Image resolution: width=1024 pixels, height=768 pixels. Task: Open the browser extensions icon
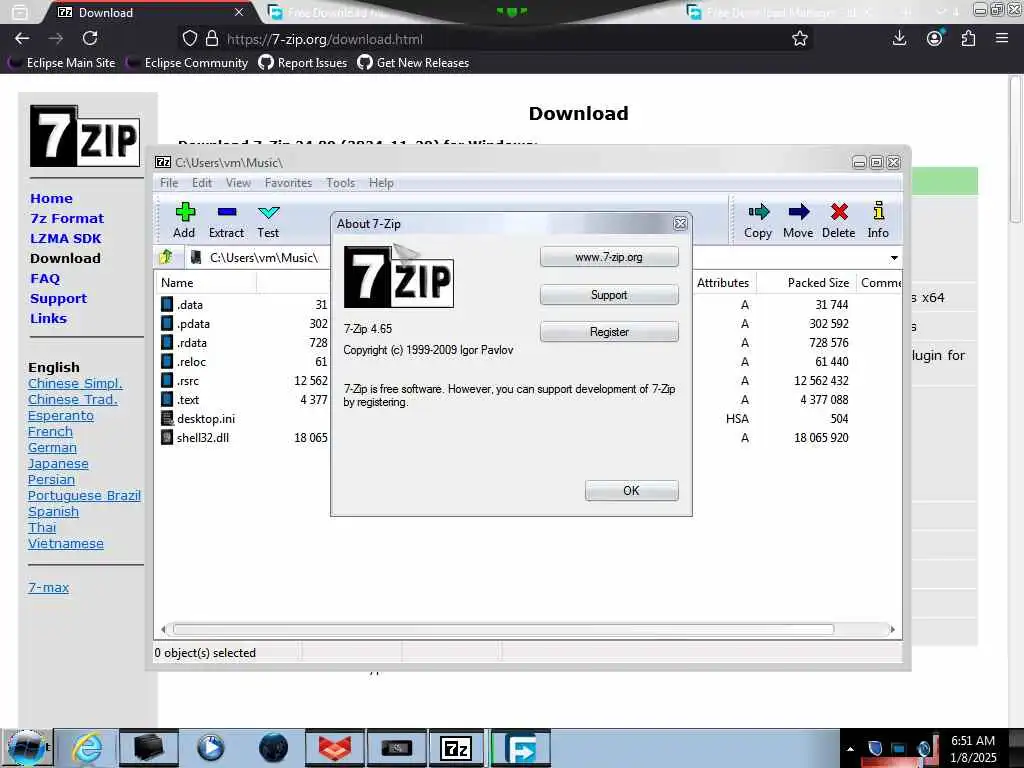coord(968,39)
